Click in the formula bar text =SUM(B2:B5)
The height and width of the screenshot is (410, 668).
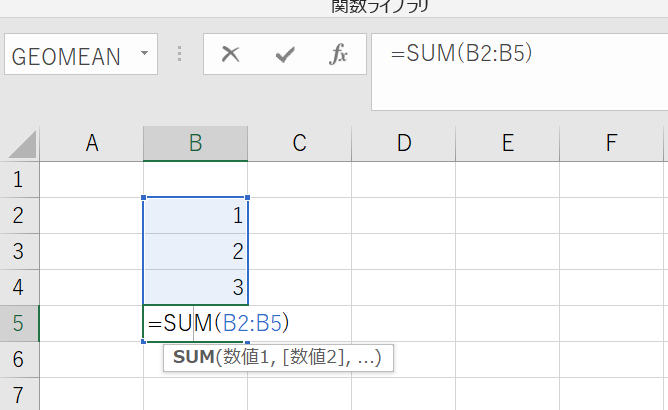click(460, 54)
